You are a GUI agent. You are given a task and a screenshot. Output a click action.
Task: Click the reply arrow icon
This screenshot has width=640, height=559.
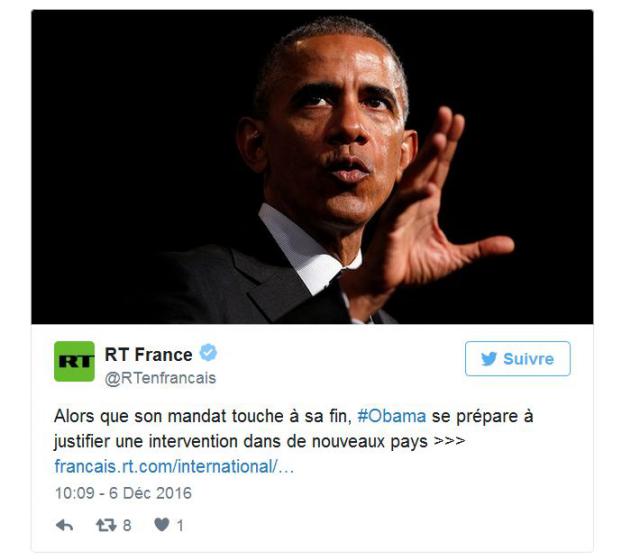[64, 525]
